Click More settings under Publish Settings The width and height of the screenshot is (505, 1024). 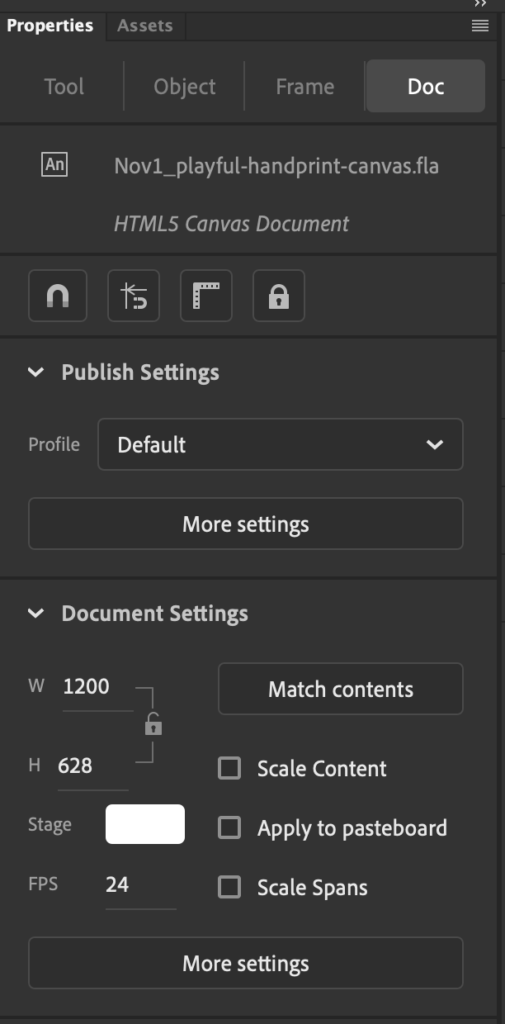tap(246, 524)
